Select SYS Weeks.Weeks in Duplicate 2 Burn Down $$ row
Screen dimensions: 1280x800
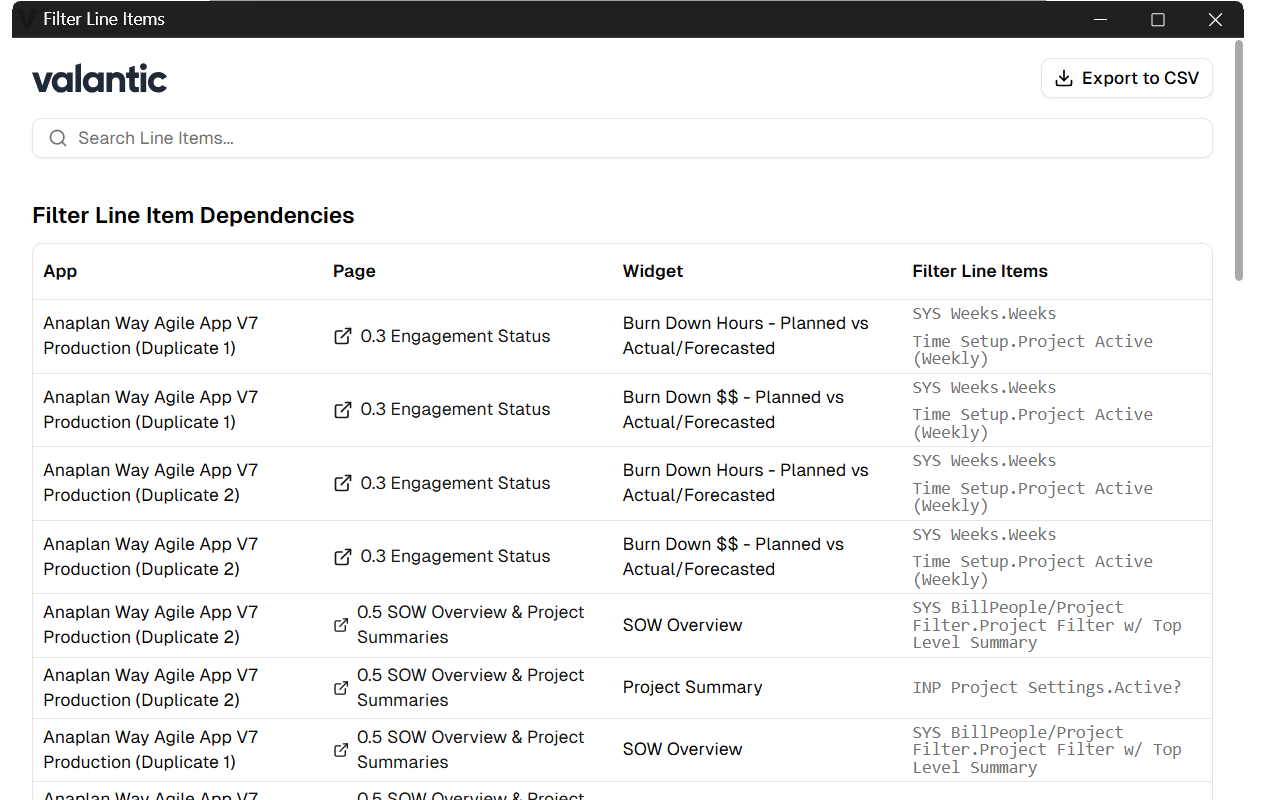click(x=984, y=535)
